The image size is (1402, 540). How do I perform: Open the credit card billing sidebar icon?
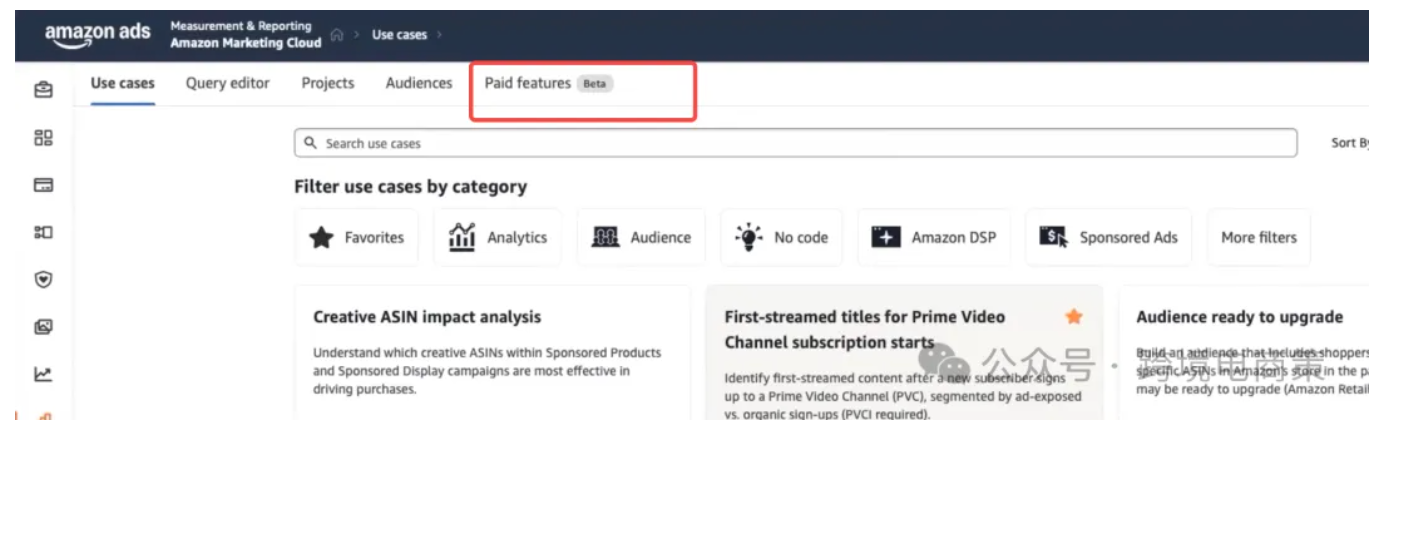(x=43, y=185)
